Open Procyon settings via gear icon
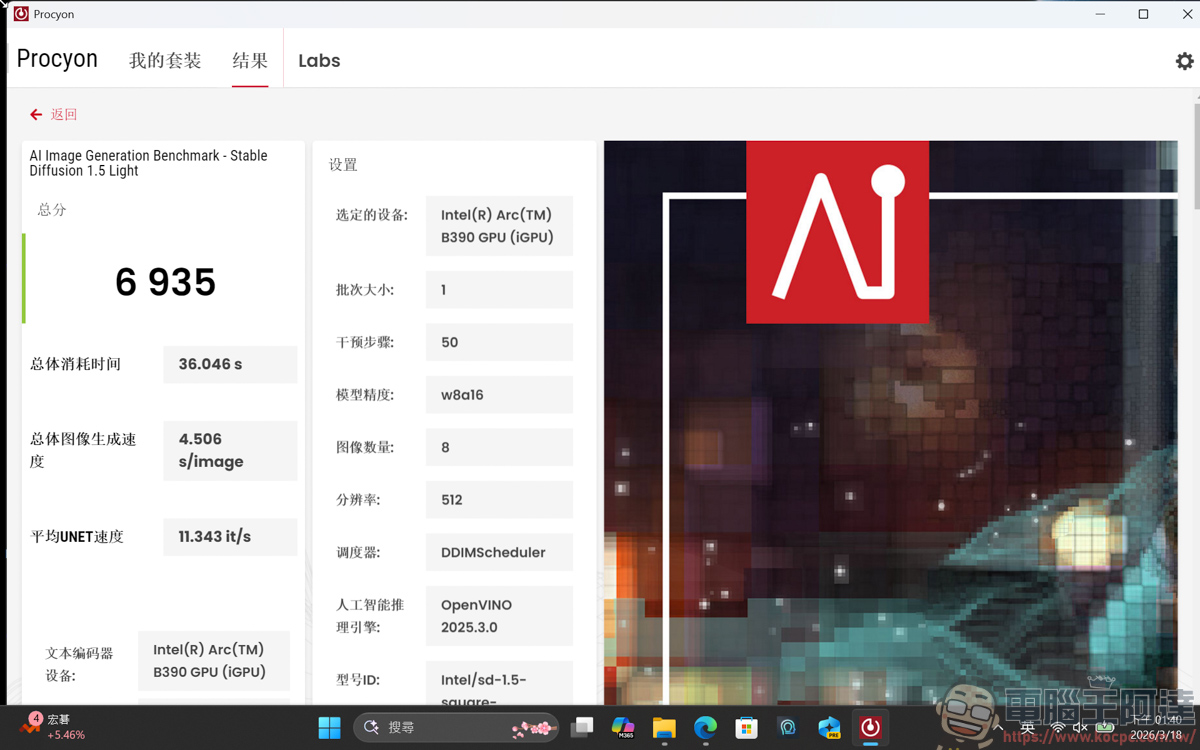Image resolution: width=1200 pixels, height=750 pixels. [1184, 61]
